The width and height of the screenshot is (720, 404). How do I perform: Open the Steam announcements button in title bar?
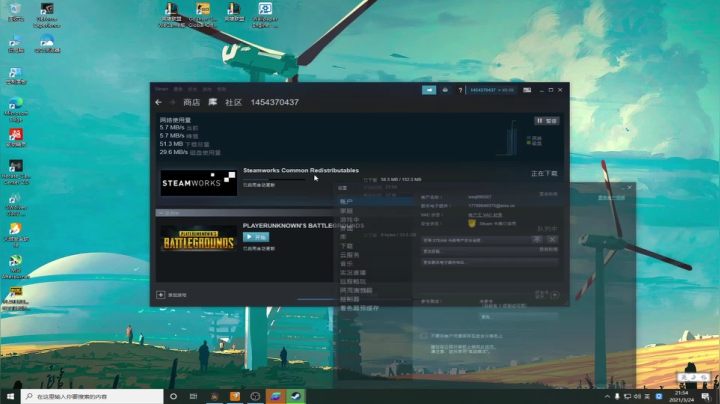point(429,90)
